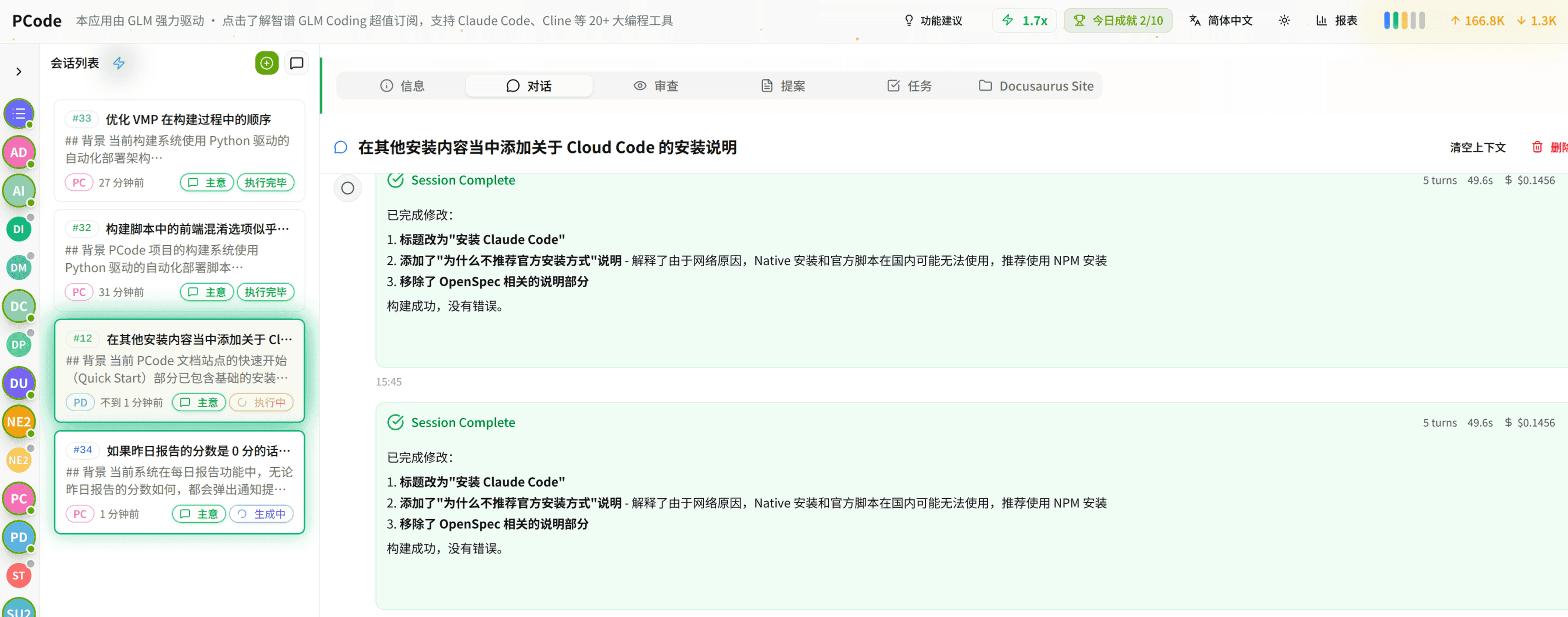Toggle light/dark theme with the sun icon

(x=1285, y=20)
